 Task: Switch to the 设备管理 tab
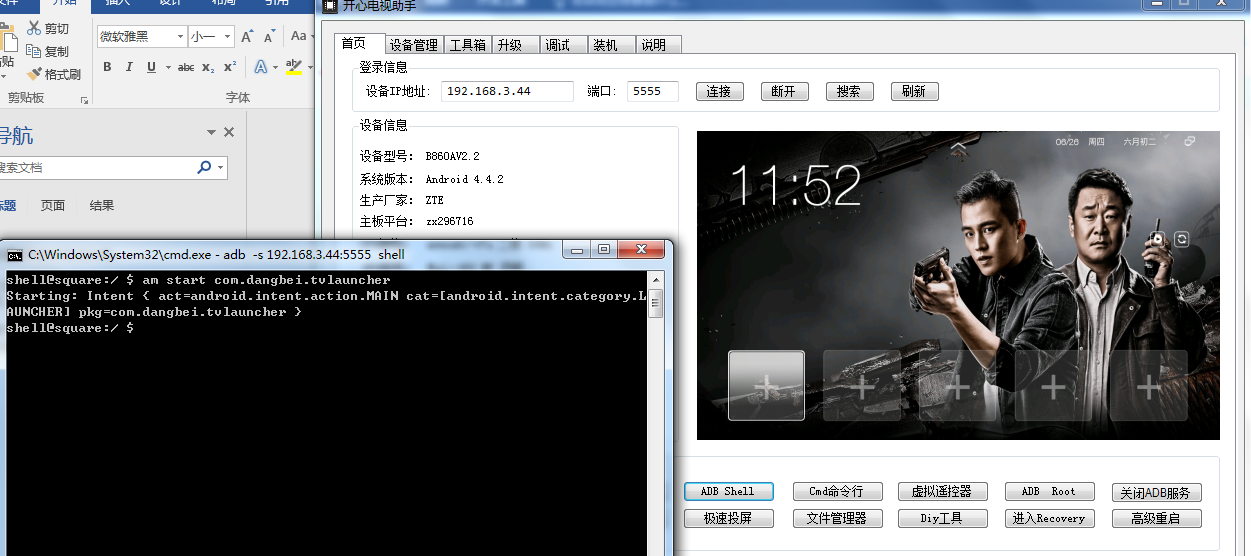tap(413, 45)
